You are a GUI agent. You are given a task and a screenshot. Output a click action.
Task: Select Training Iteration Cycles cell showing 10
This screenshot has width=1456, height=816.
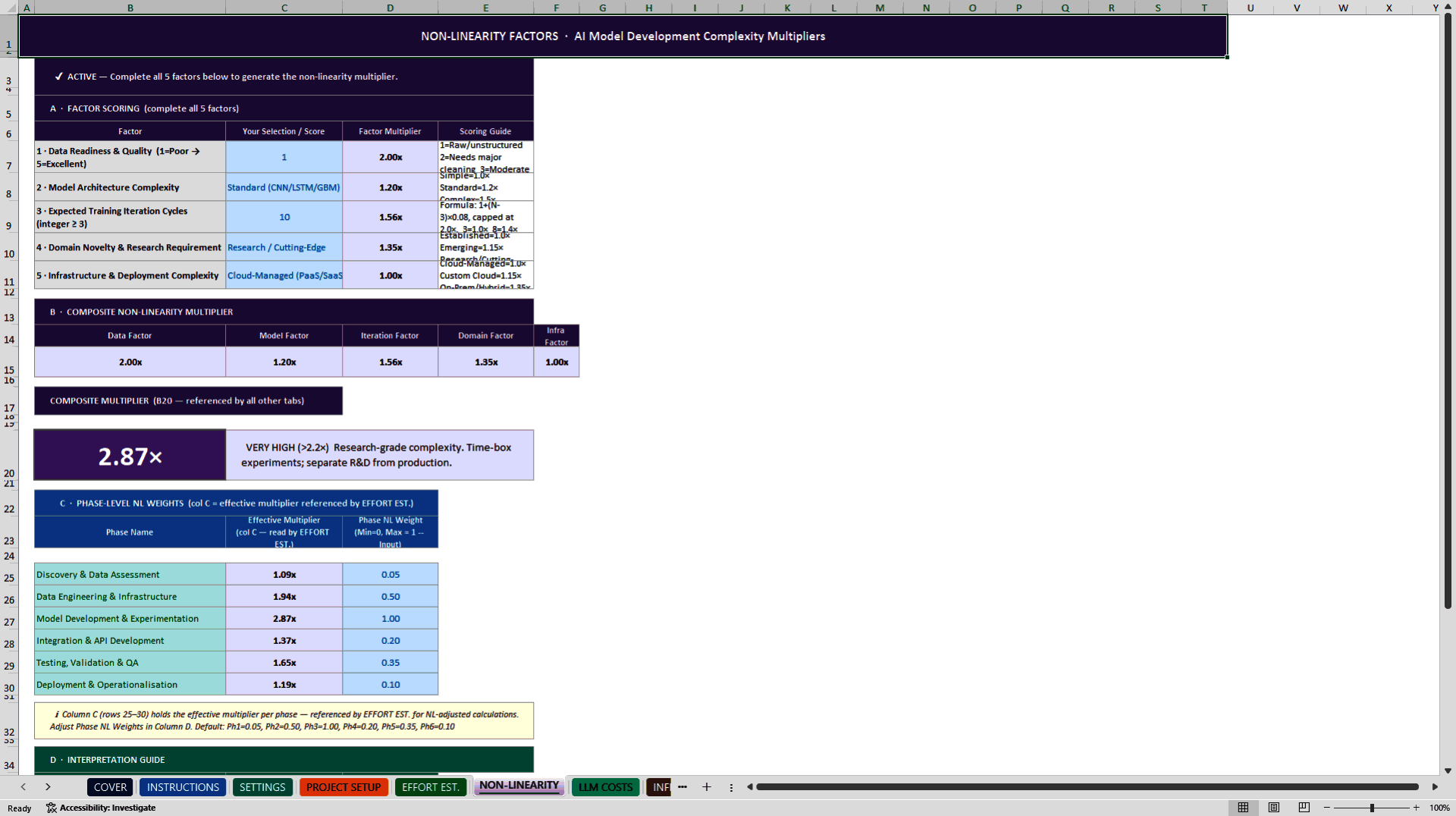point(284,217)
